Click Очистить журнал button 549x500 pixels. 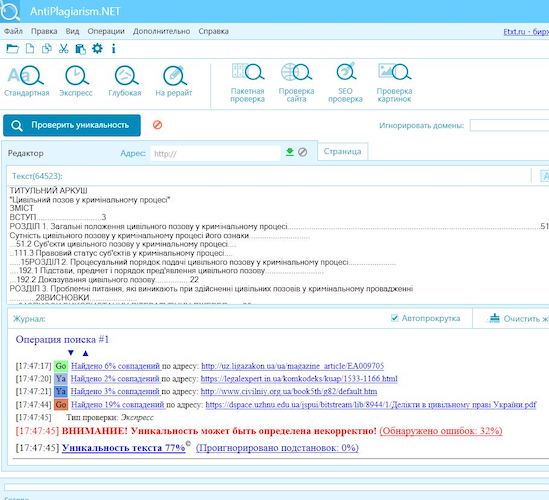pyautogui.click(x=518, y=318)
